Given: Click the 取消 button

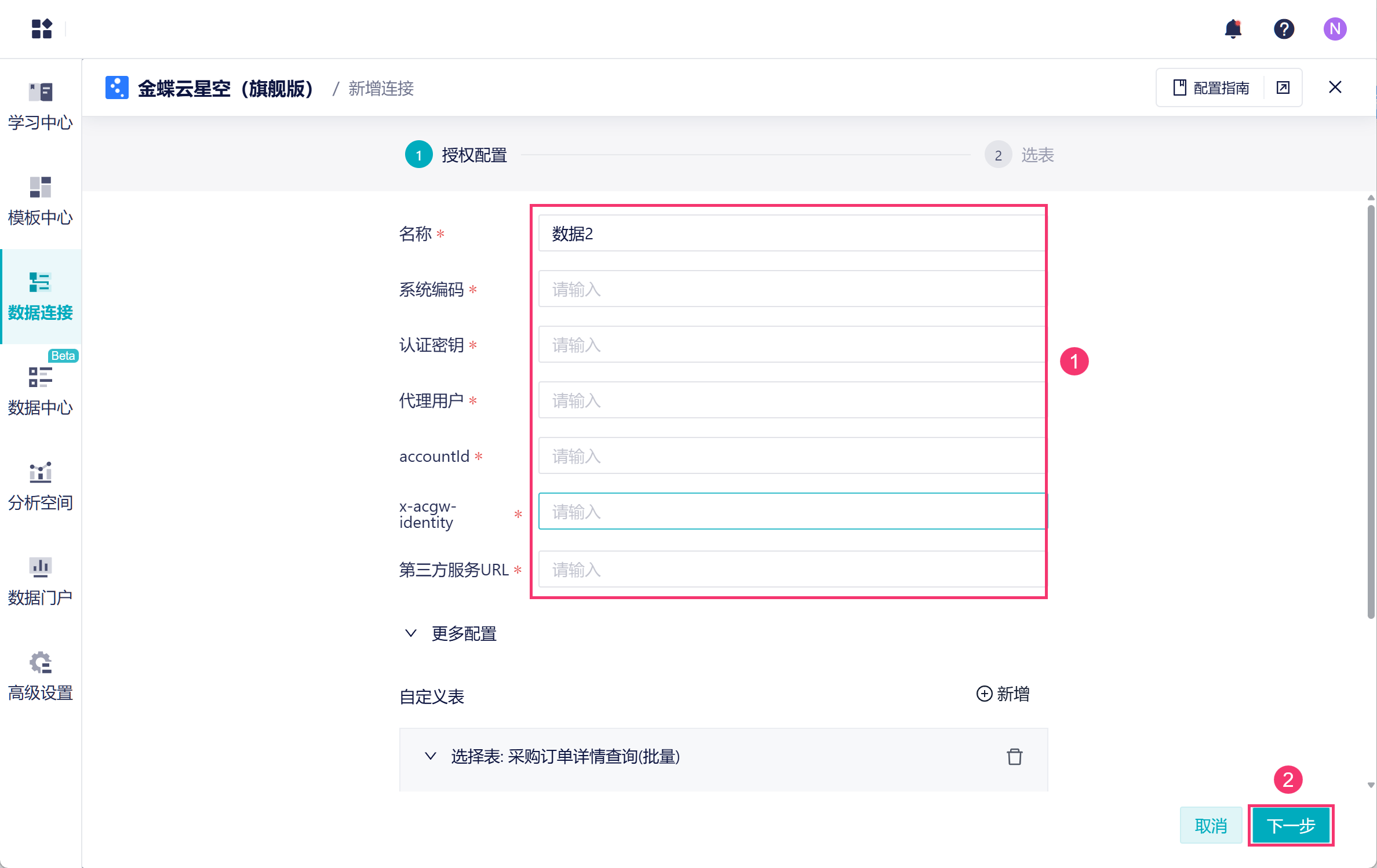Looking at the screenshot, I should 1211,825.
